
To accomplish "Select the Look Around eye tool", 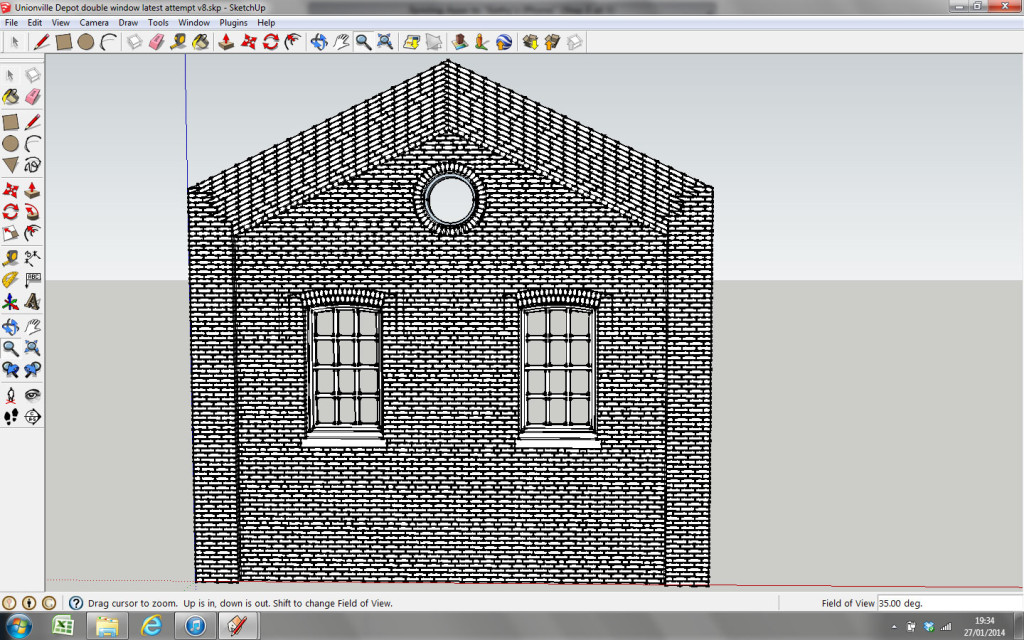I will tap(32, 396).
